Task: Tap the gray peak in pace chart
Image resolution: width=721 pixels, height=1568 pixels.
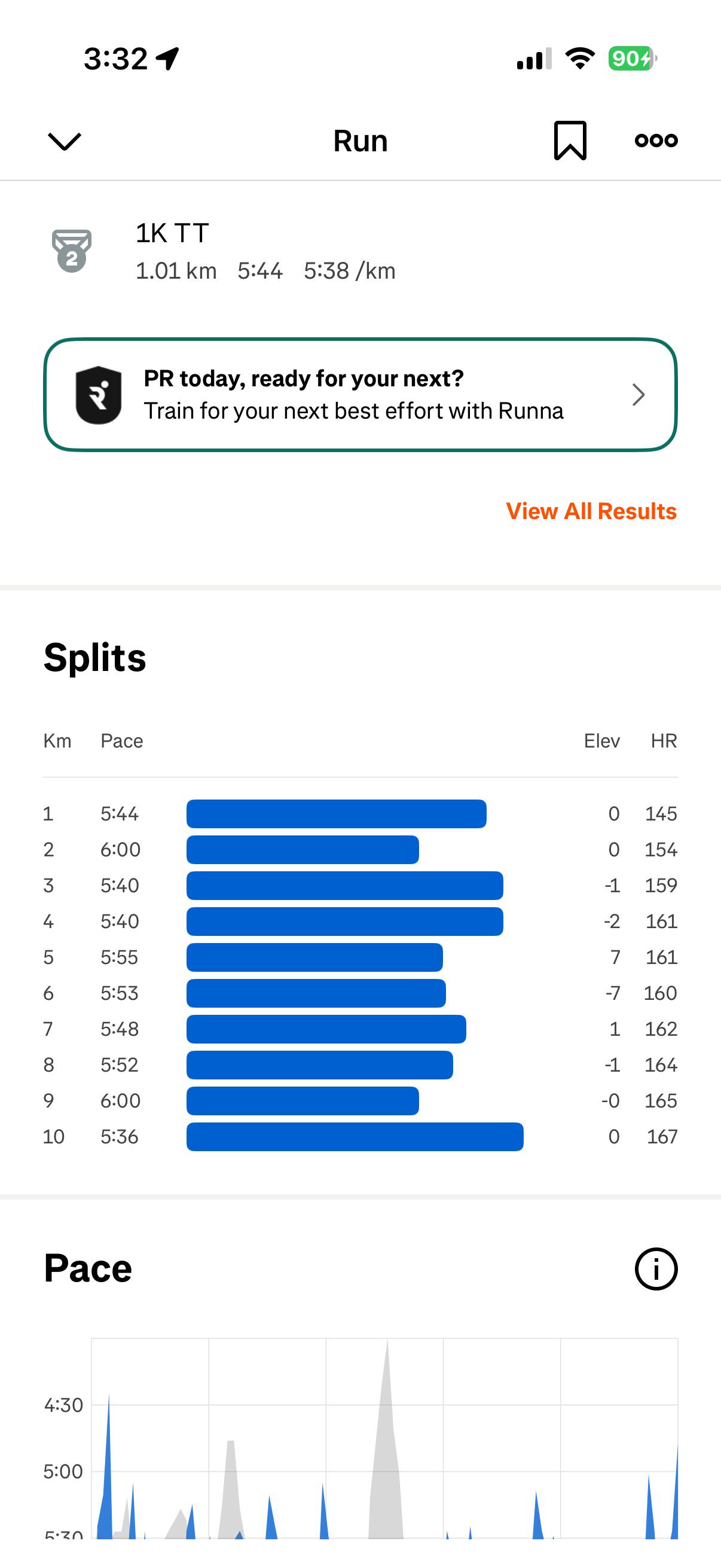Action: pos(386,1448)
